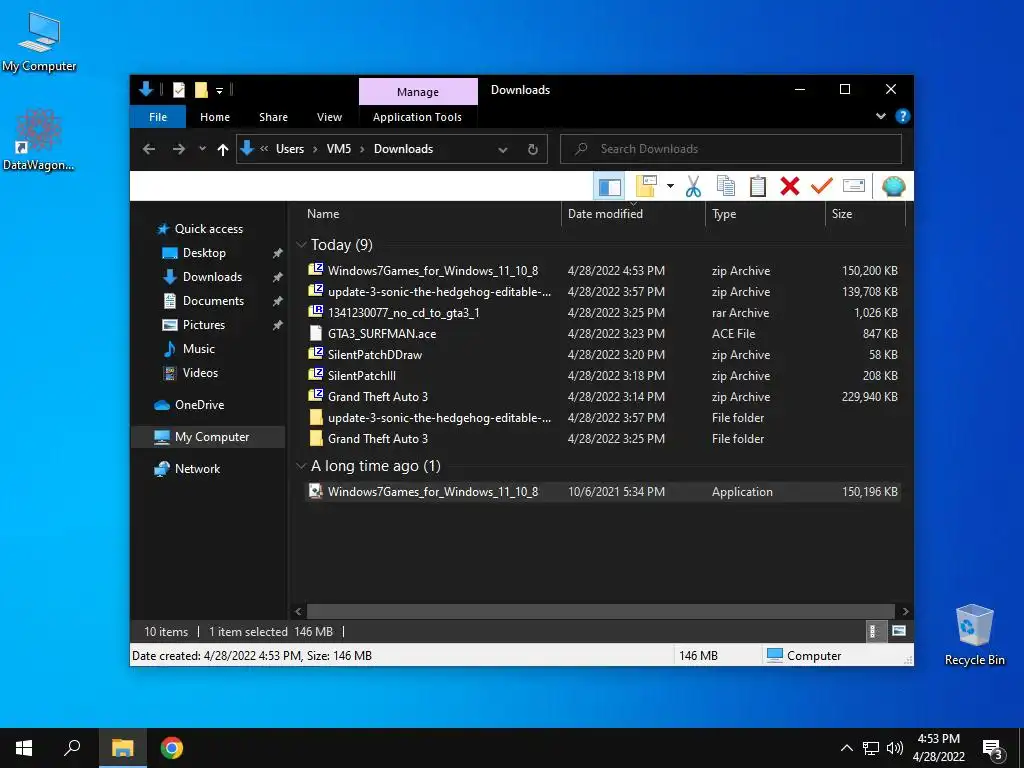The image size is (1024, 768).
Task: Collapse the A long time ago group
Action: [301, 466]
